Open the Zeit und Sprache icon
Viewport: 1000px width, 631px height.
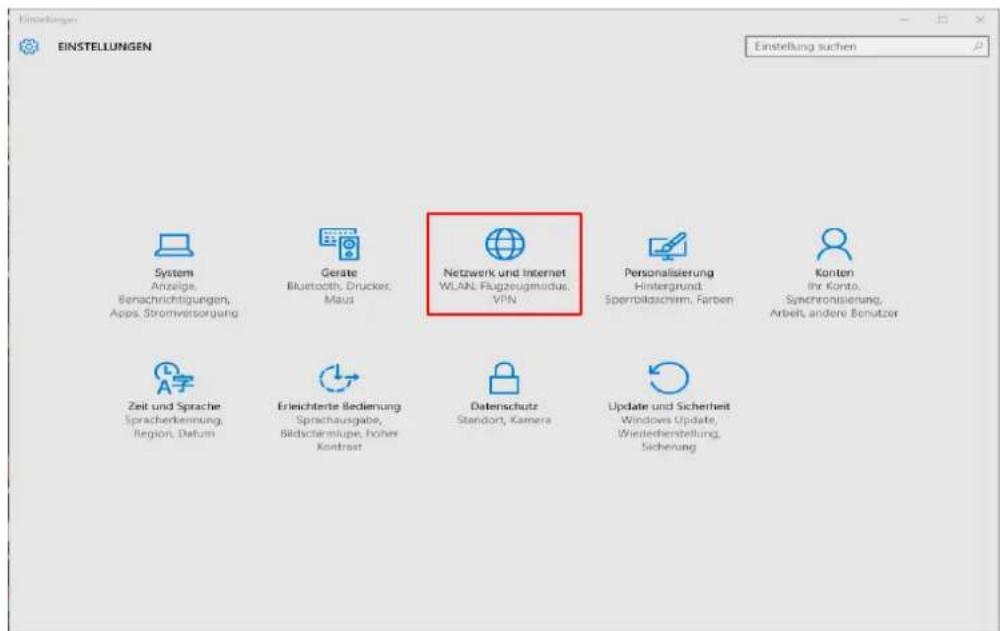click(x=173, y=378)
